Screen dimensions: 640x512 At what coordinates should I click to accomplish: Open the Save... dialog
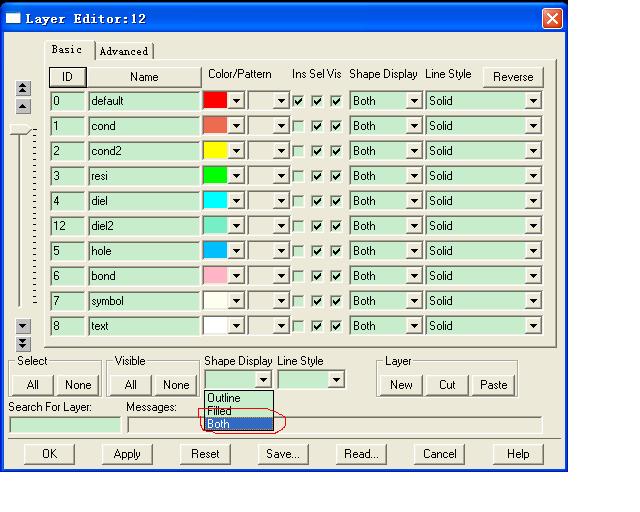(x=283, y=454)
